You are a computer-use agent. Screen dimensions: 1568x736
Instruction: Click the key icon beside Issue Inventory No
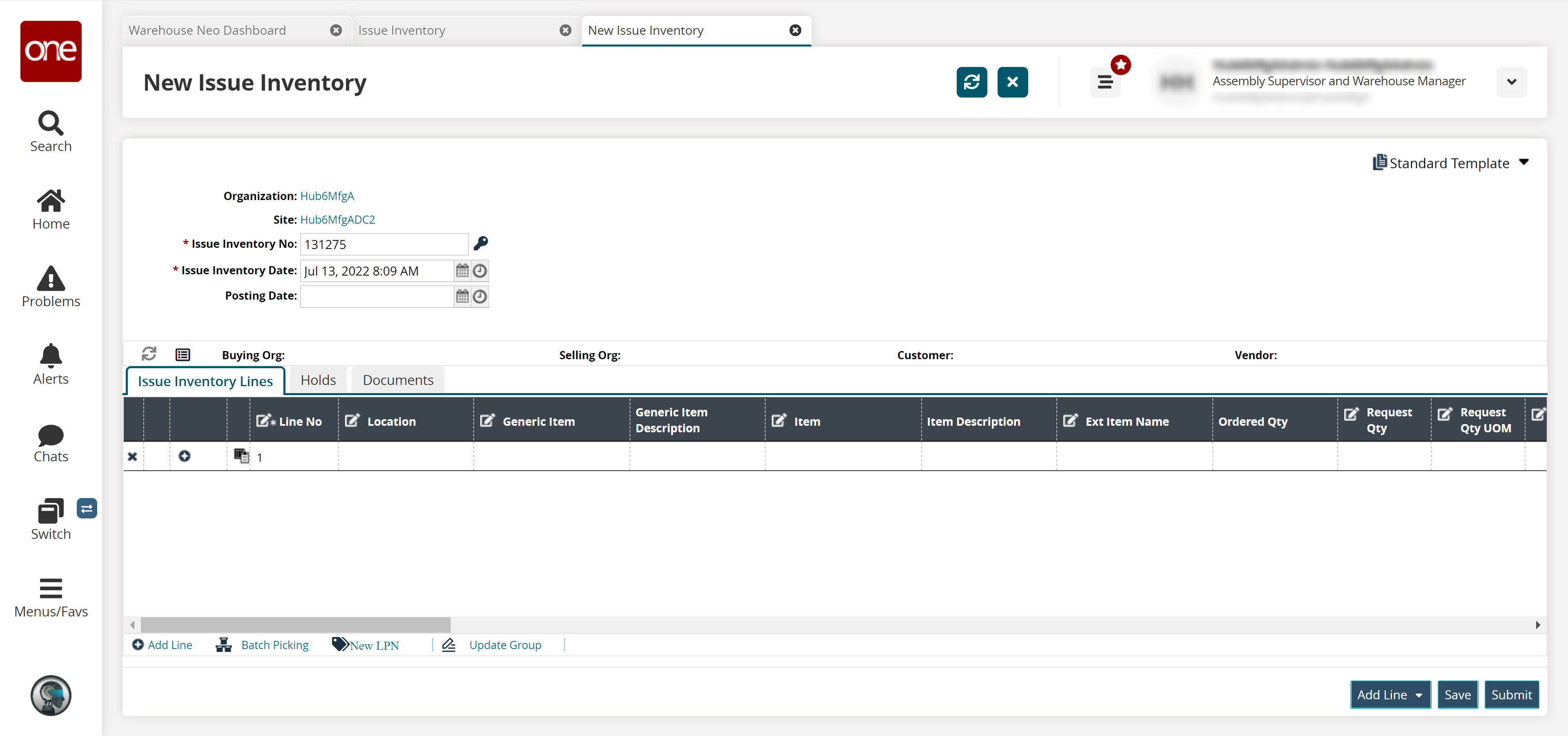click(481, 243)
